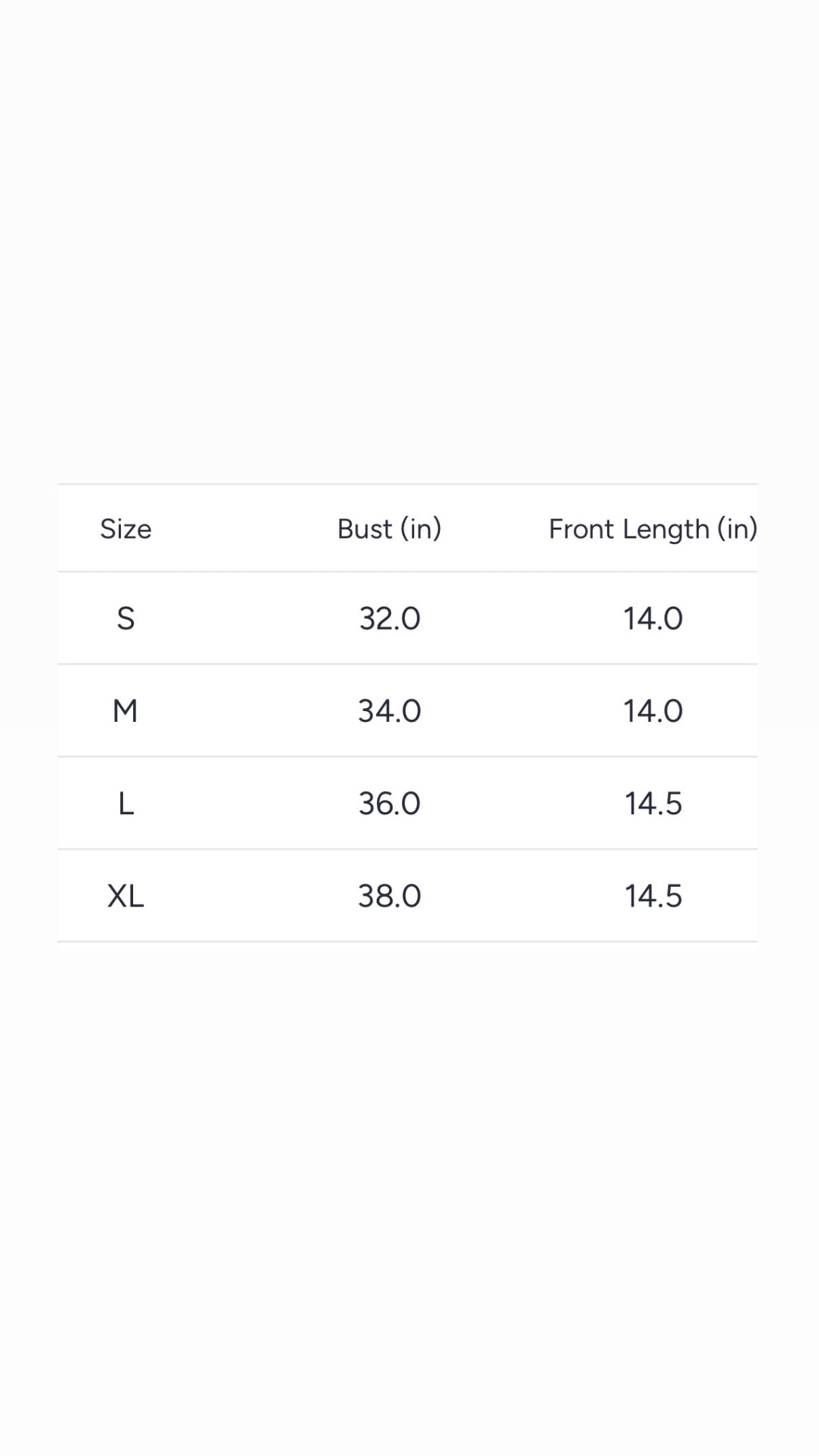The image size is (819, 1456).
Task: Click the Front Length (in) column header
Action: click(x=653, y=529)
